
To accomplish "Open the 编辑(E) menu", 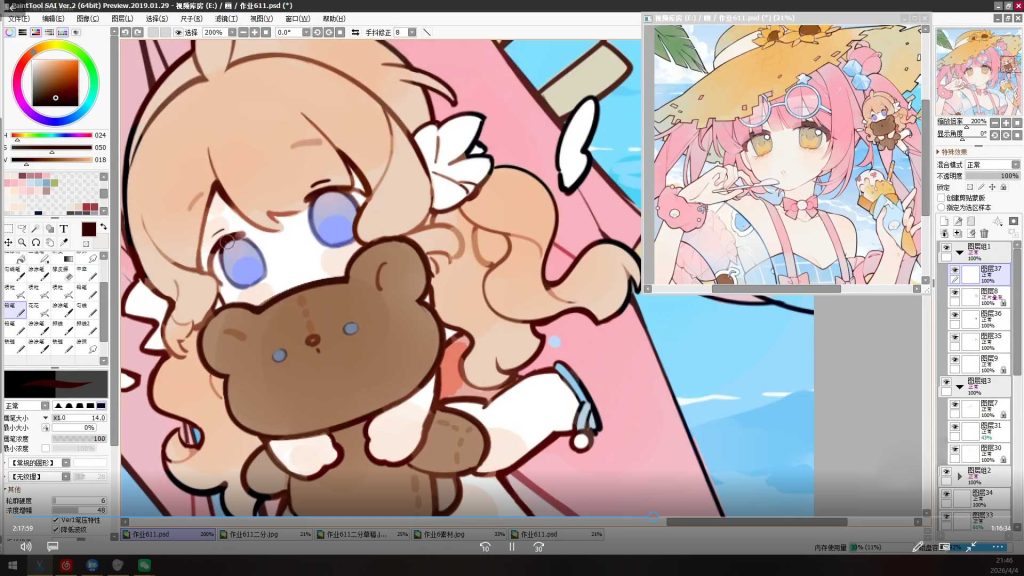I will pos(53,19).
